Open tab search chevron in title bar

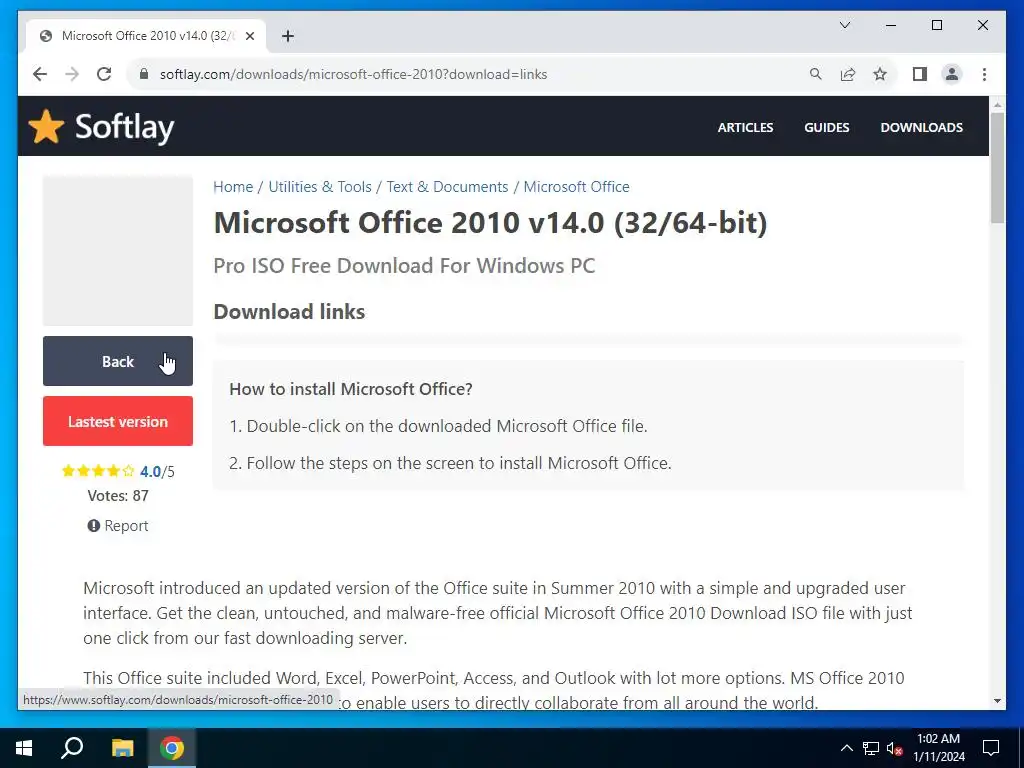pyautogui.click(x=845, y=25)
